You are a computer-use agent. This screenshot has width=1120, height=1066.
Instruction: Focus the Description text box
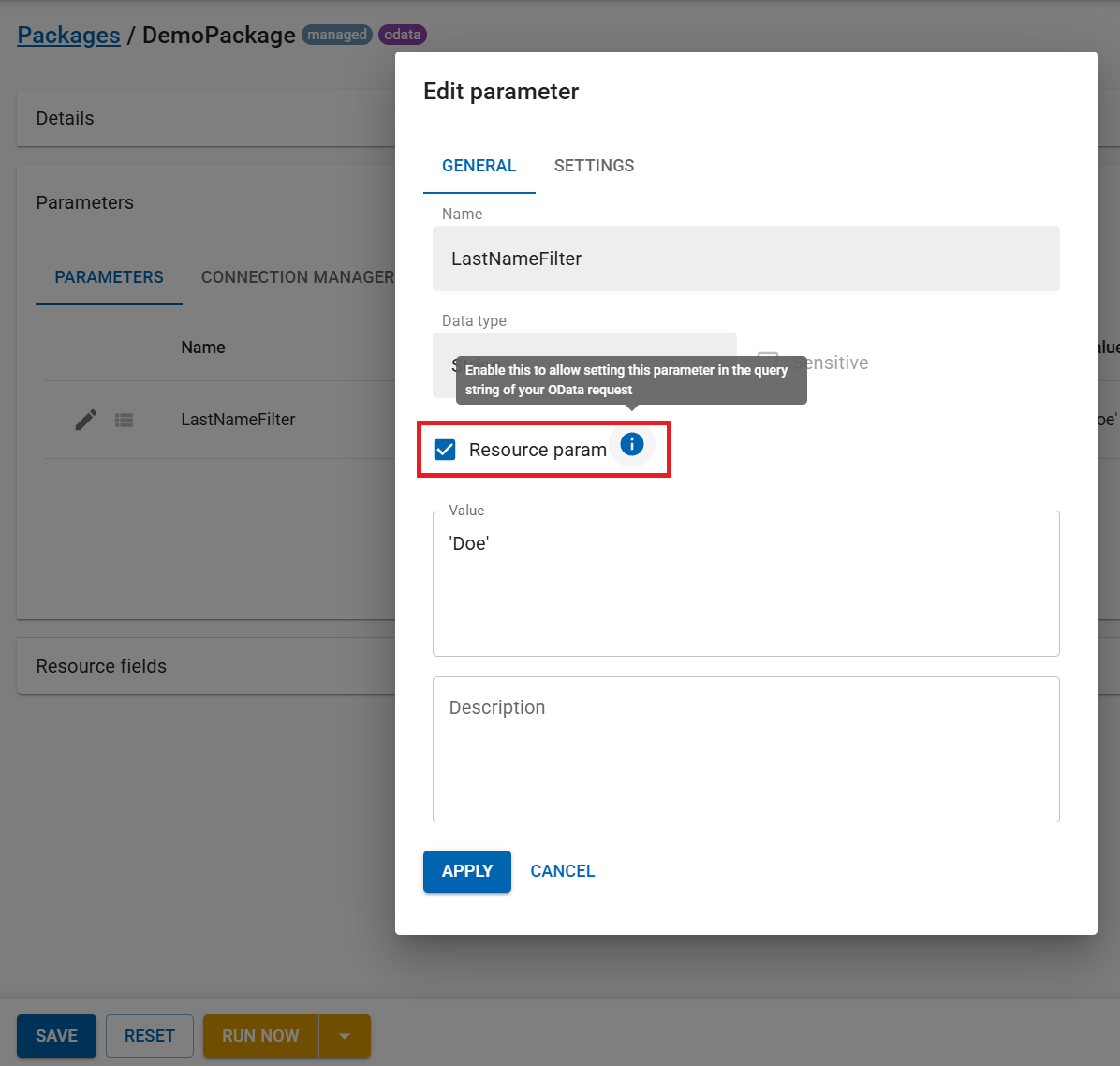[x=745, y=749]
